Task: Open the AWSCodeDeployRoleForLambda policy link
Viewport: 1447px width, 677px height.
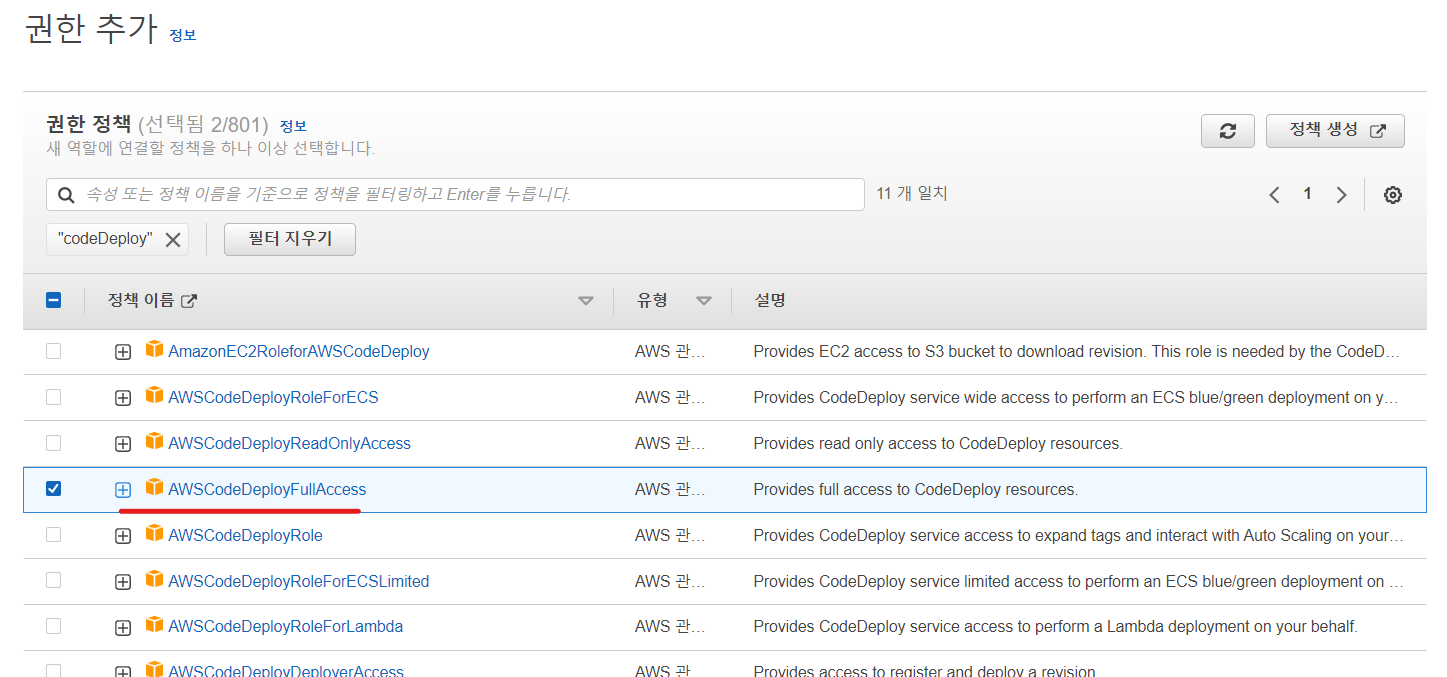Action: click(285, 627)
